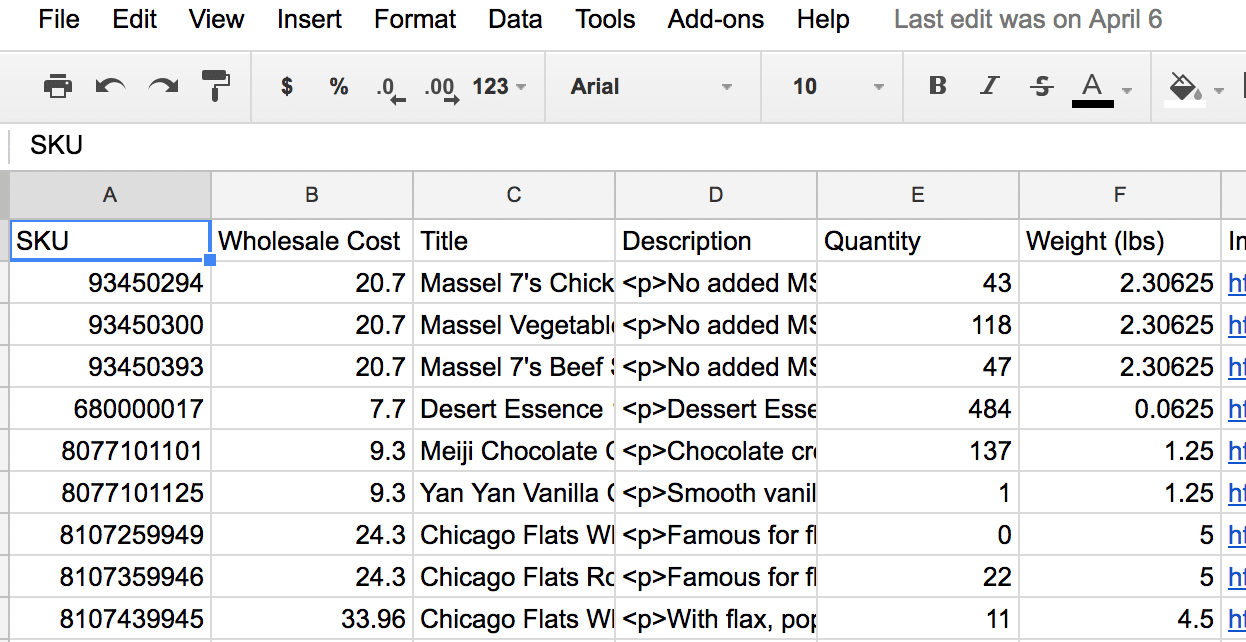Click the 'Last edit was on April 6' link
This screenshot has width=1246, height=642.
click(1027, 19)
